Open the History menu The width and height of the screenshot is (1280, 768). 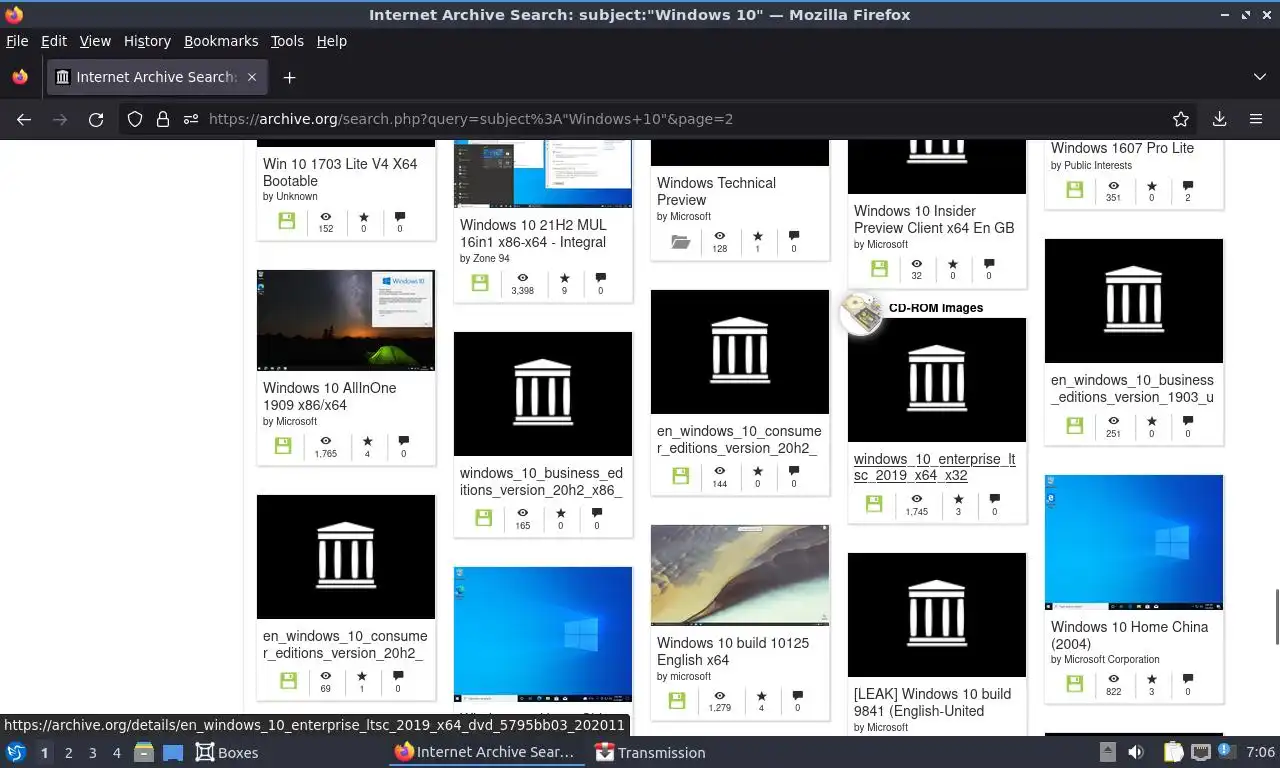147,41
